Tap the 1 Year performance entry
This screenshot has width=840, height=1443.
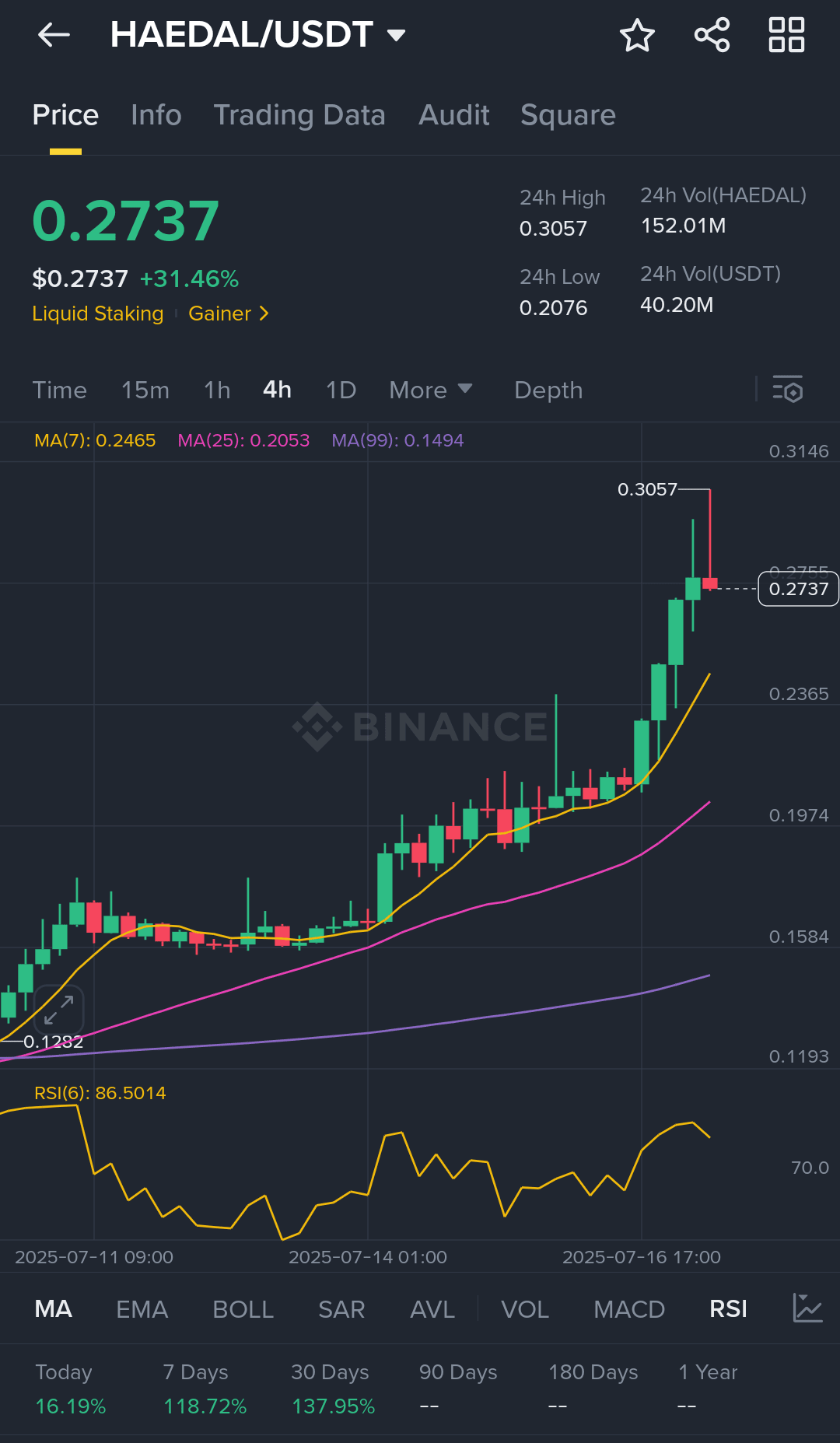point(708,1389)
